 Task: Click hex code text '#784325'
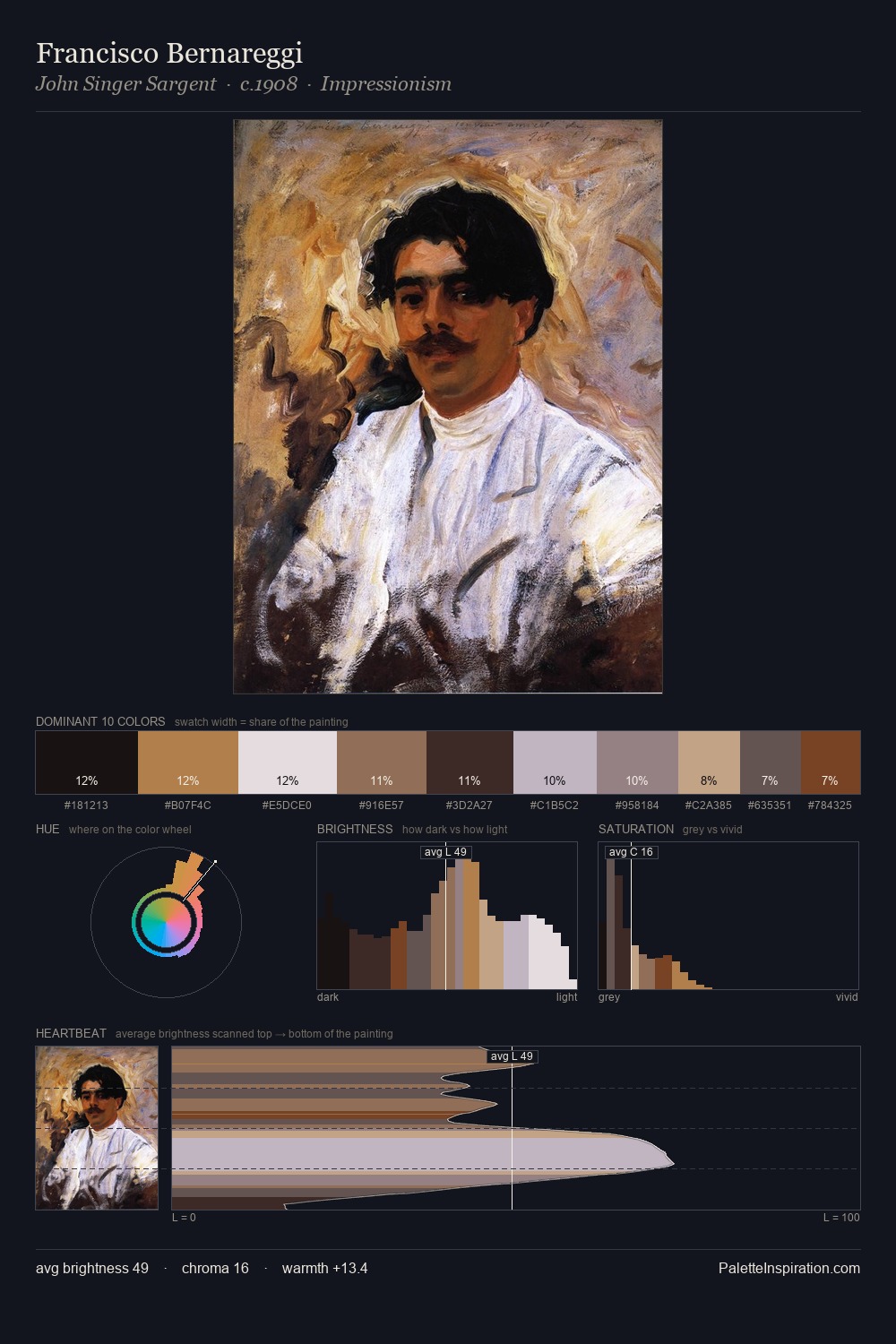pos(830,805)
